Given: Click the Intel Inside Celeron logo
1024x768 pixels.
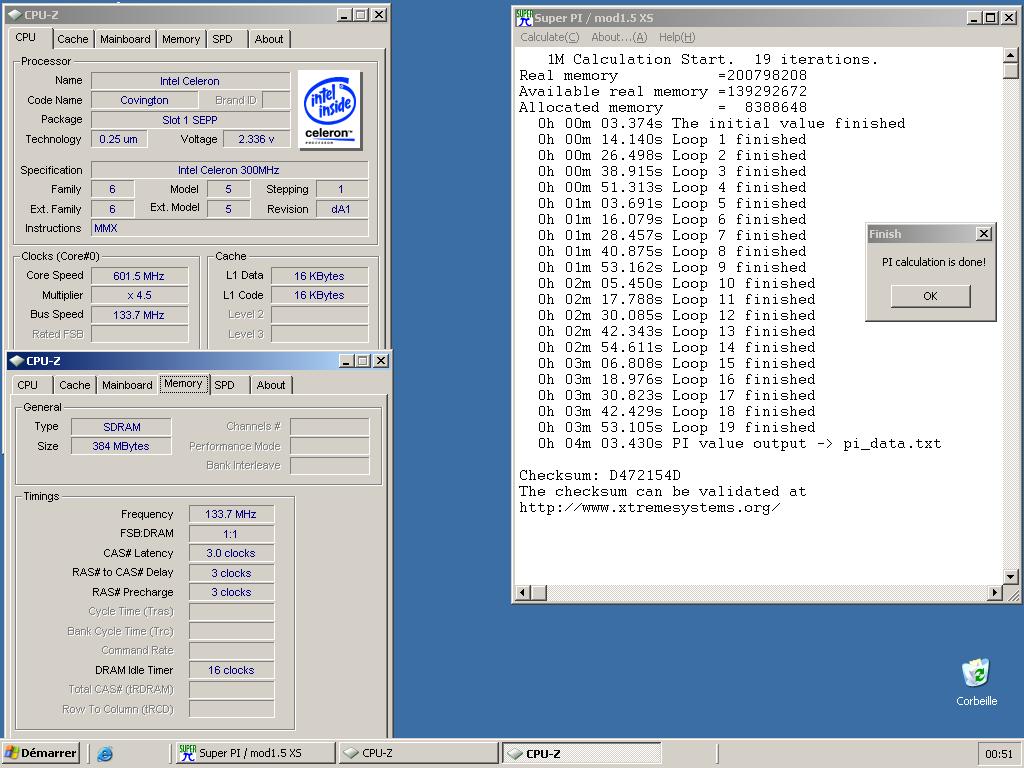Looking at the screenshot, I should click(330, 110).
